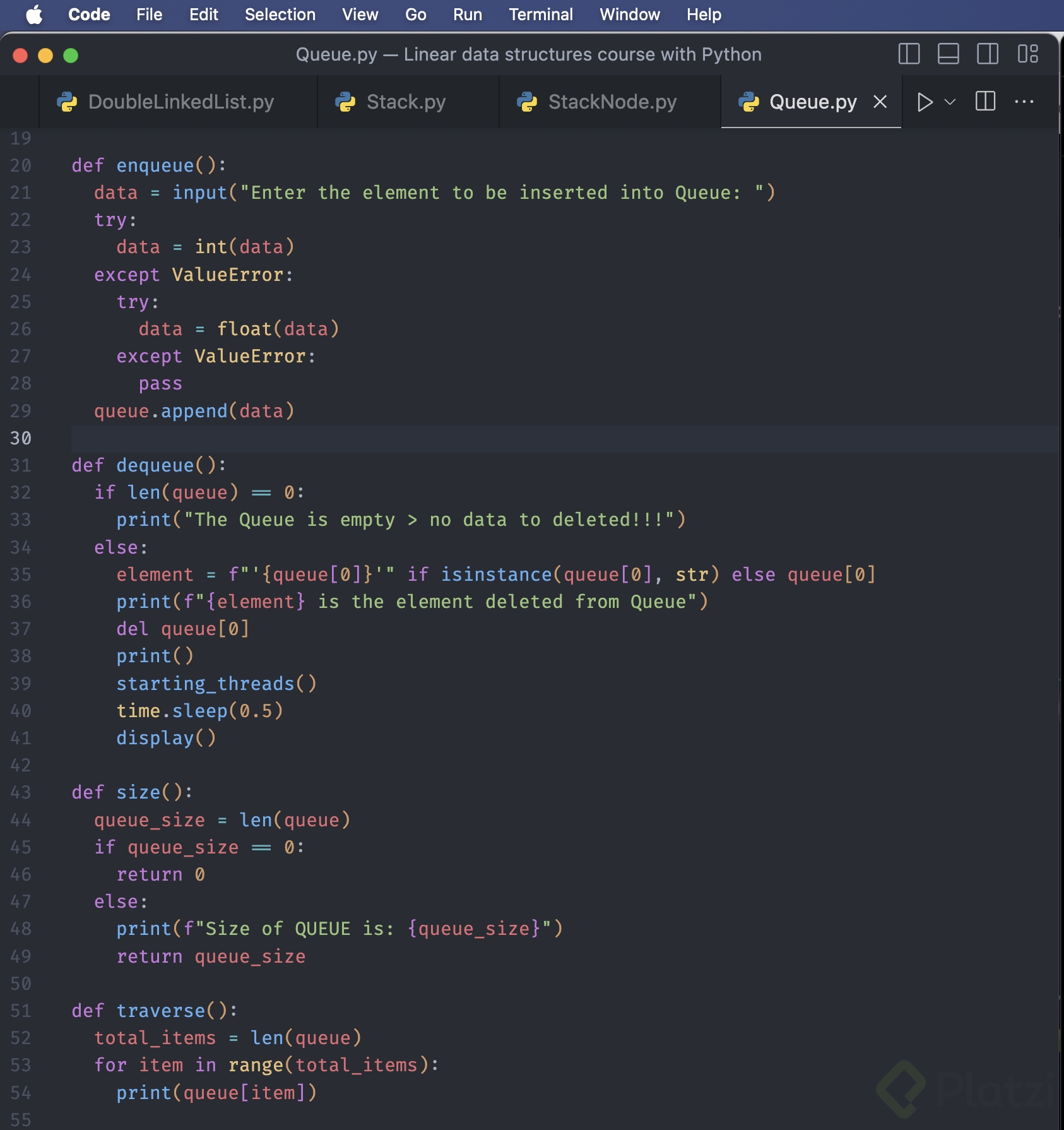Click the 'return 0' statement

click(x=161, y=874)
